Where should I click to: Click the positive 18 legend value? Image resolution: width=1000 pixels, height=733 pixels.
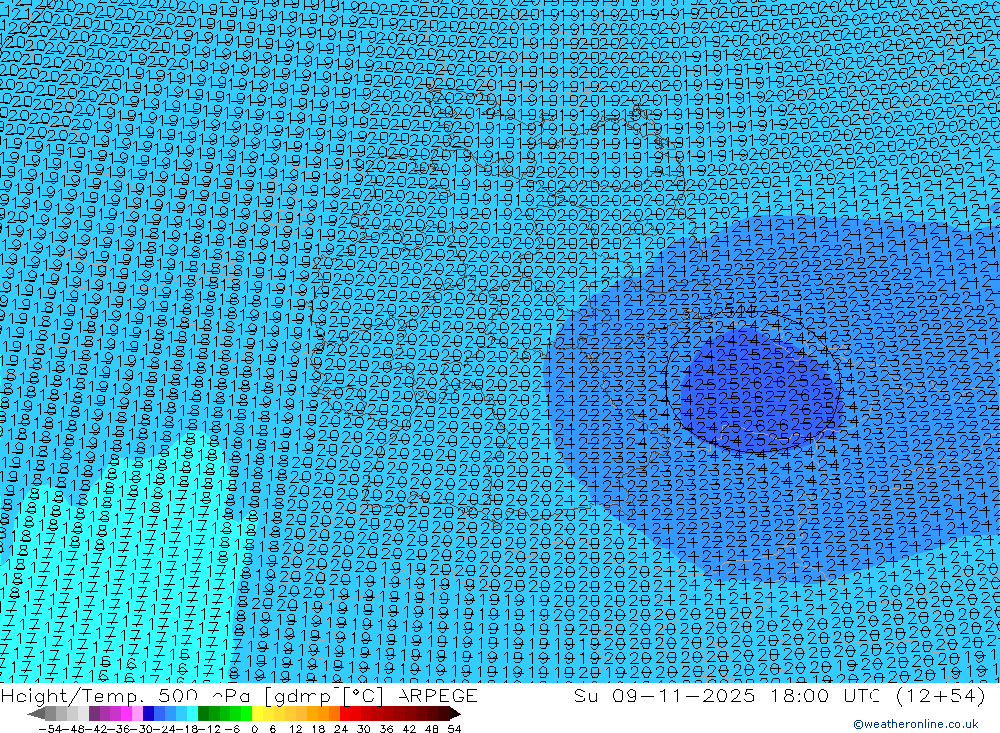(318, 729)
